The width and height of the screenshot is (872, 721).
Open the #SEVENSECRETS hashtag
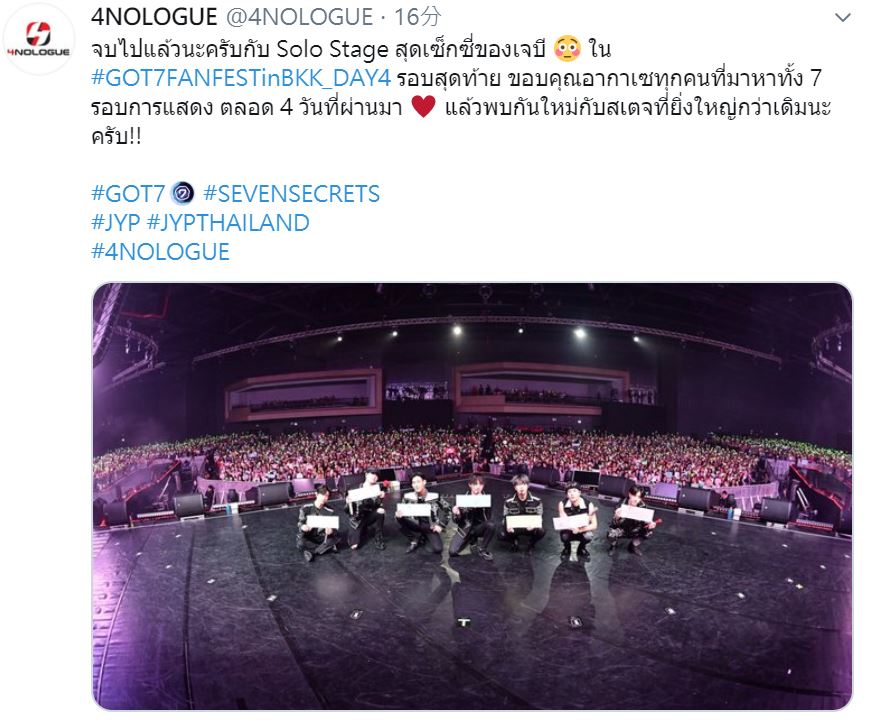click(291, 194)
